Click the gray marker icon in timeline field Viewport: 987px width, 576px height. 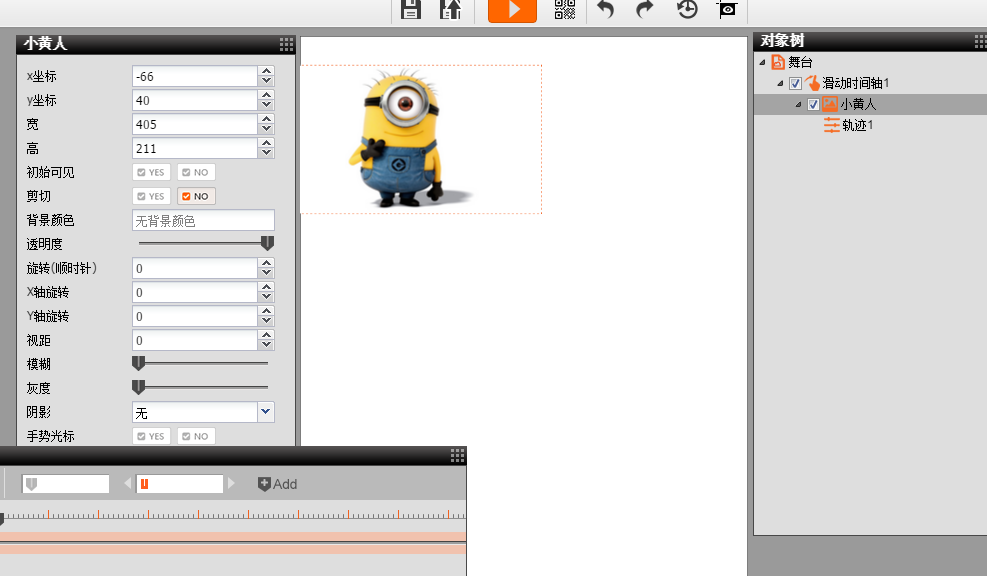31,483
